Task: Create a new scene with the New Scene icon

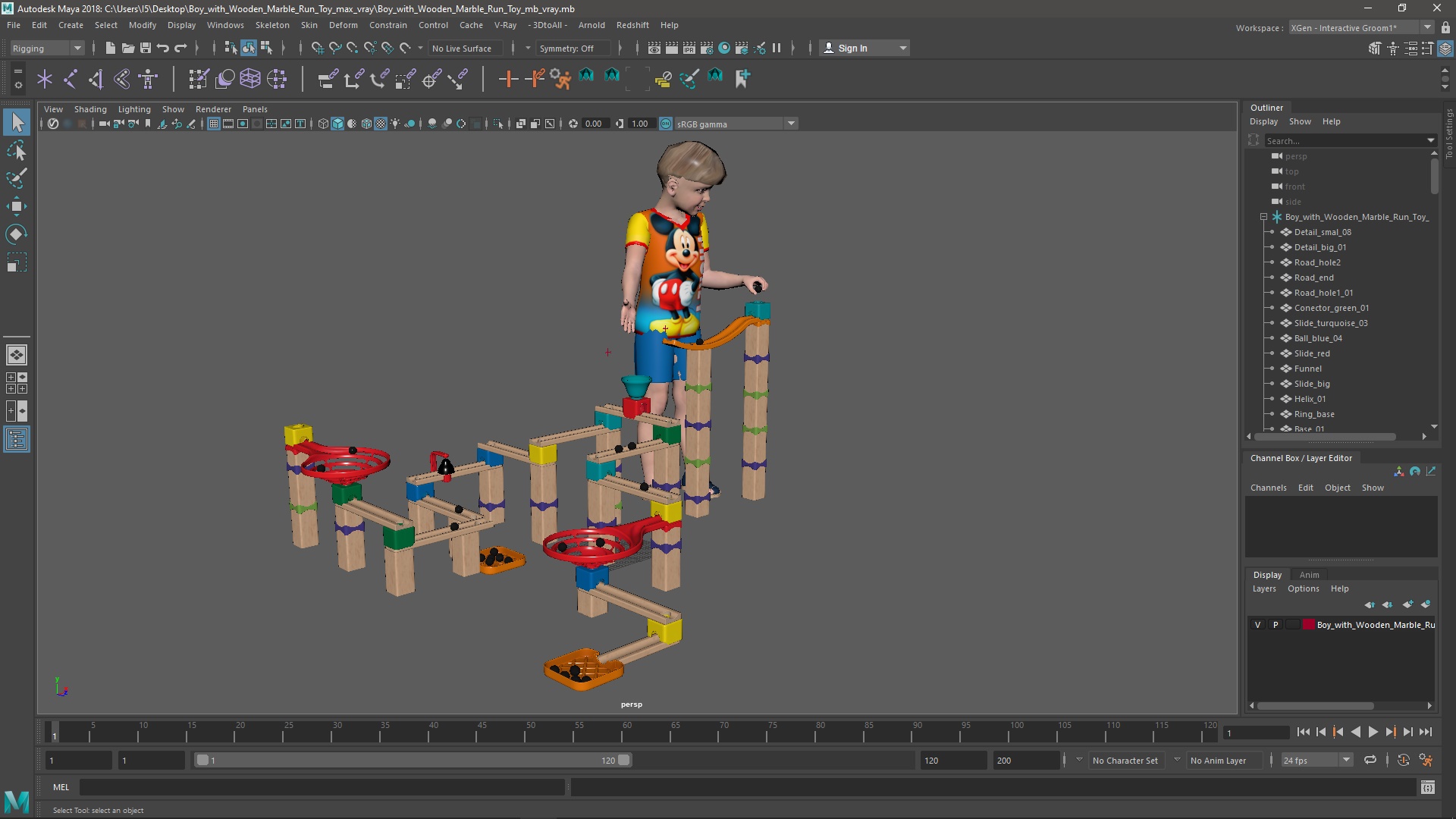Action: coord(111,48)
